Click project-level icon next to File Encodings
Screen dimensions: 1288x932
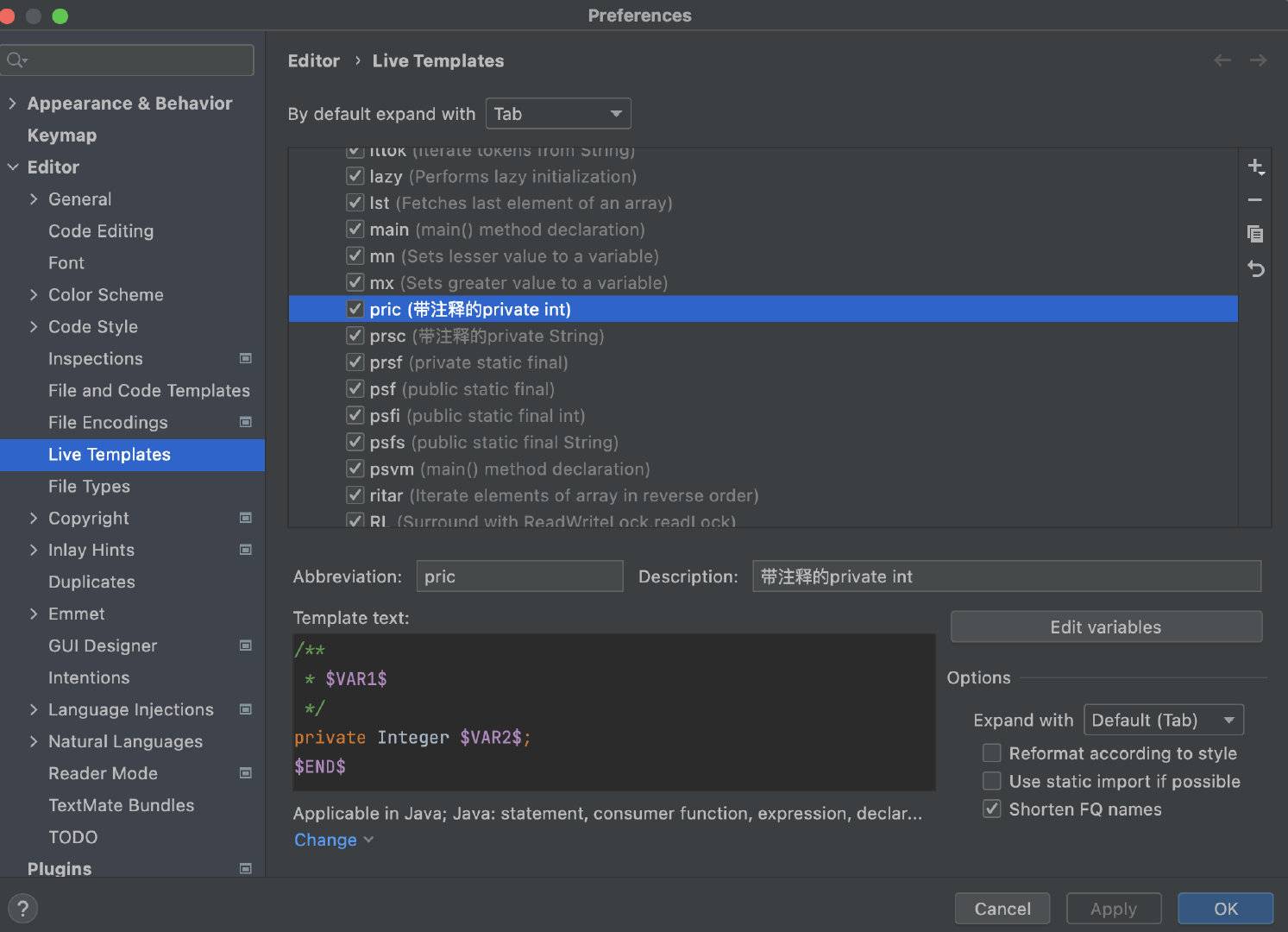pyautogui.click(x=246, y=422)
